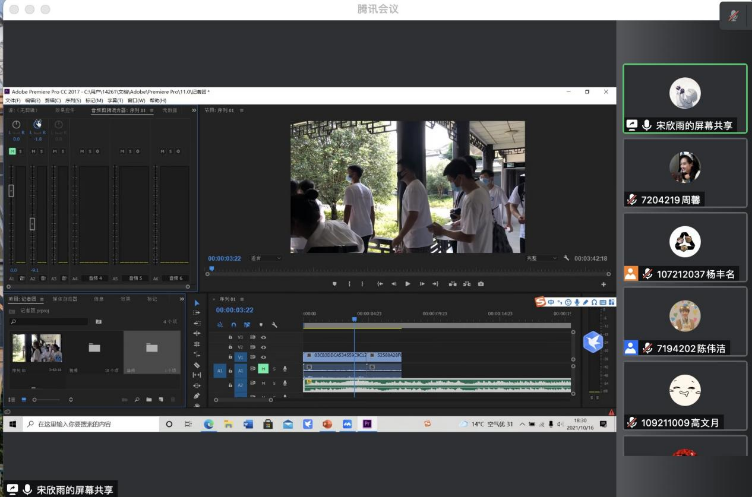Switch to the 媒体浏览器 tab
This screenshot has width=752, height=497.
pyautogui.click(x=63, y=299)
